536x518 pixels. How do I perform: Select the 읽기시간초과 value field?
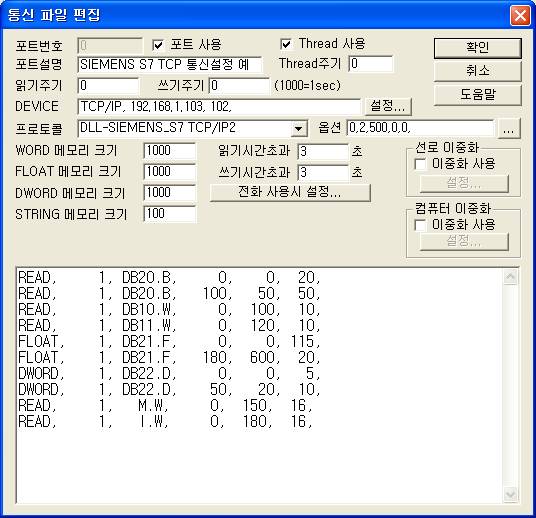pos(323,151)
